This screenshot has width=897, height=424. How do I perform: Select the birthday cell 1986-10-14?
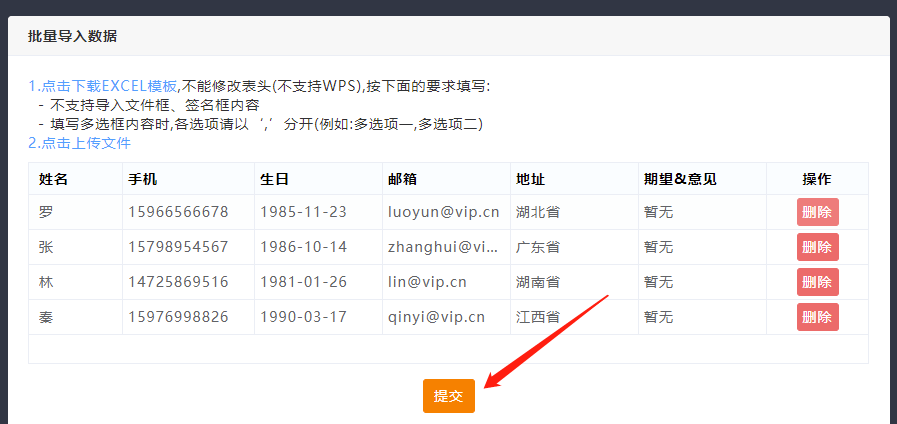(x=303, y=247)
